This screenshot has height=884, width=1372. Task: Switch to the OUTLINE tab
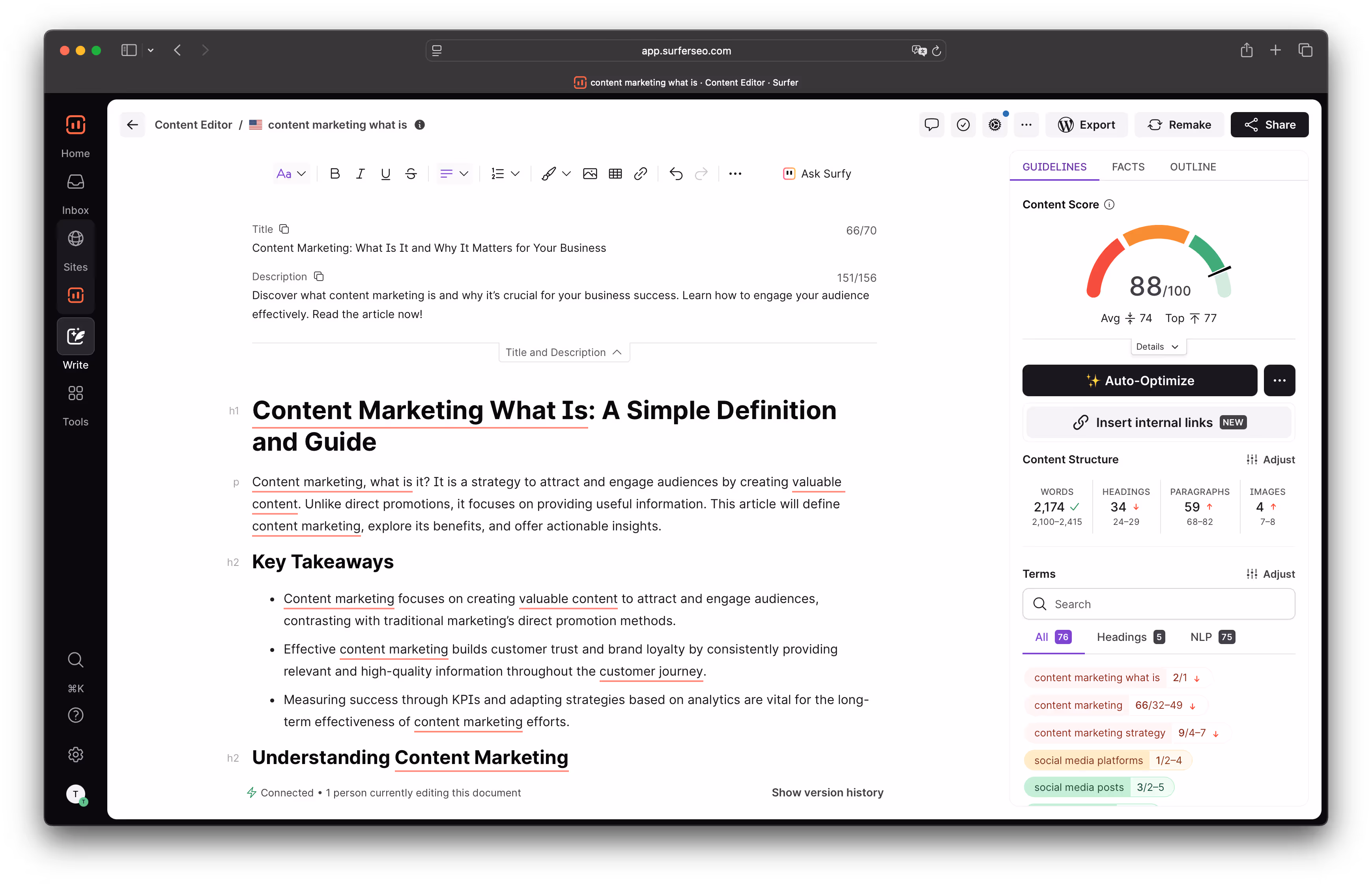1193,167
